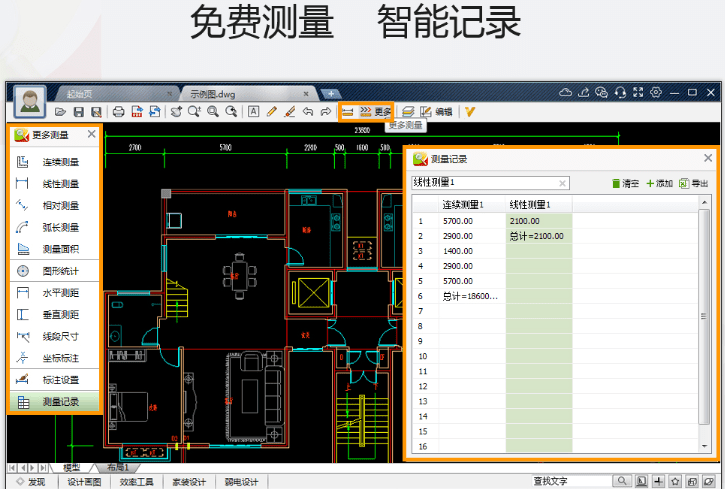Switch to the 起始页 tab

click(115, 94)
